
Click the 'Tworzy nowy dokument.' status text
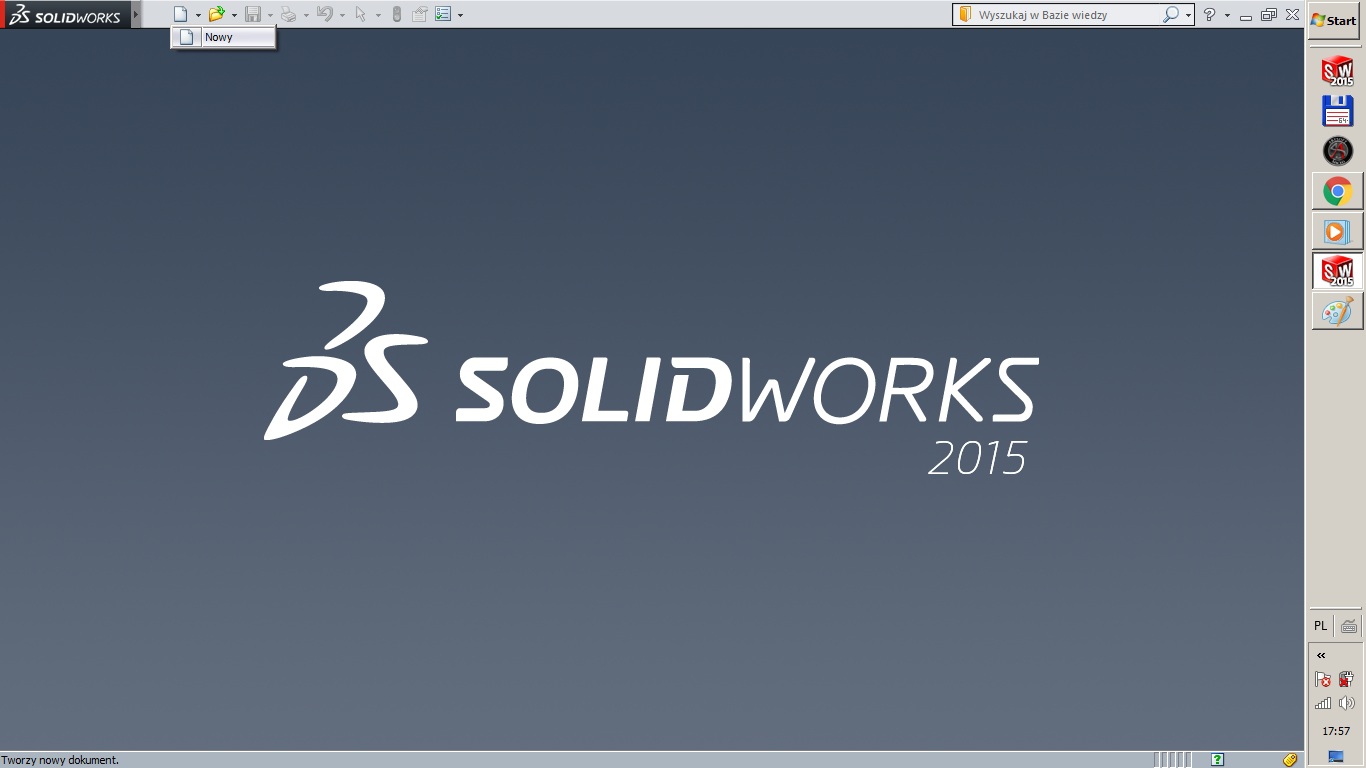click(x=60, y=760)
